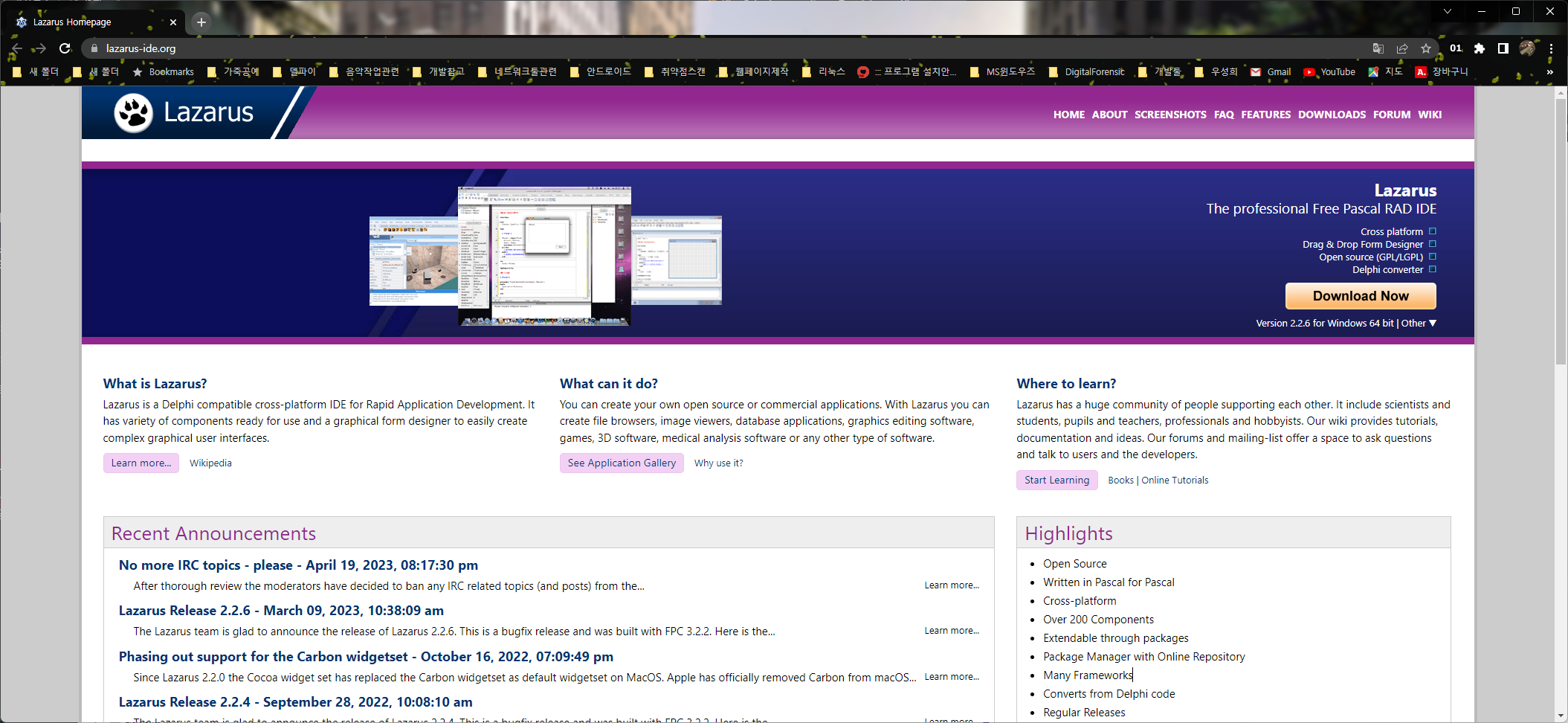Open the 네트워크툴관련 bookmark folder
1568x723 pixels.
click(x=517, y=72)
